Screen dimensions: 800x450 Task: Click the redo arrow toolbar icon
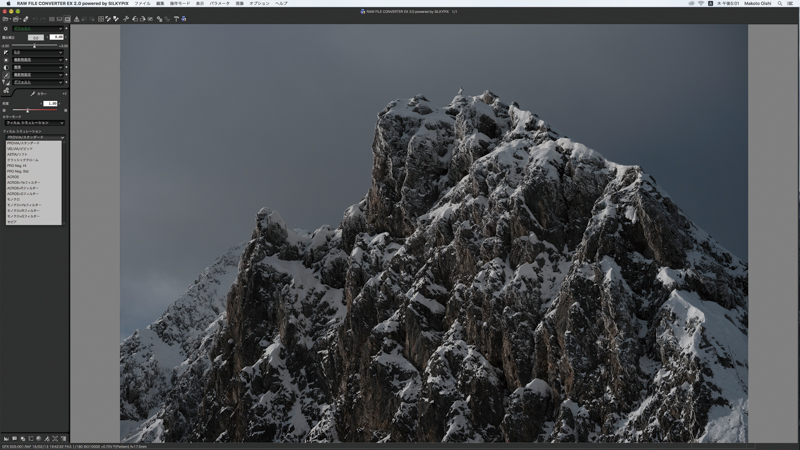click(x=43, y=19)
